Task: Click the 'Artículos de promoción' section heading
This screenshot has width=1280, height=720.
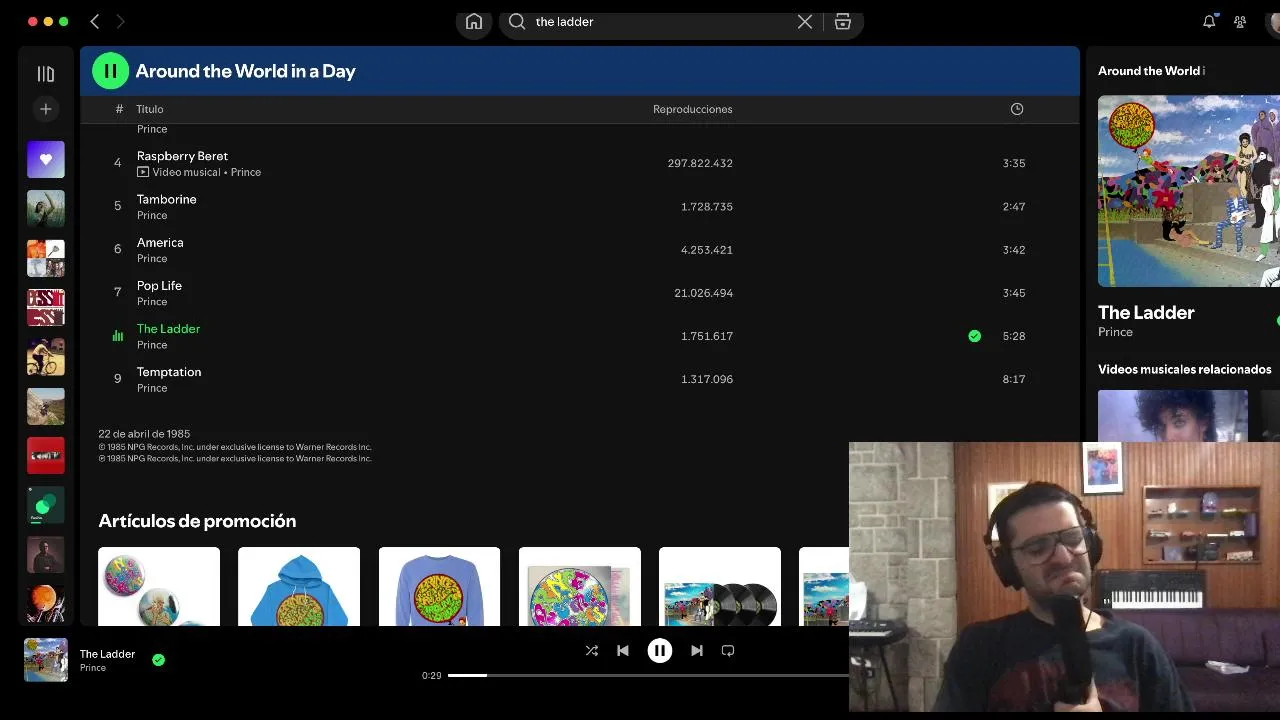Action: click(x=197, y=521)
